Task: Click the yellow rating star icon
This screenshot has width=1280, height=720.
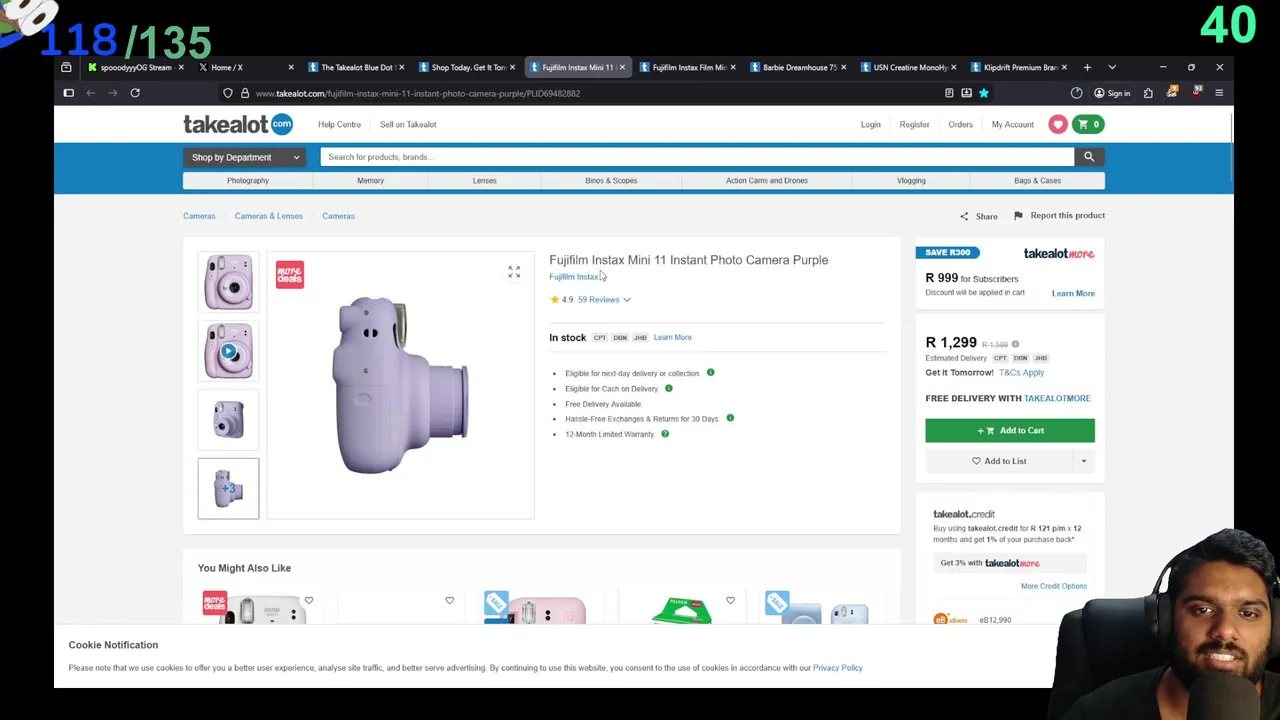Action: (554, 299)
